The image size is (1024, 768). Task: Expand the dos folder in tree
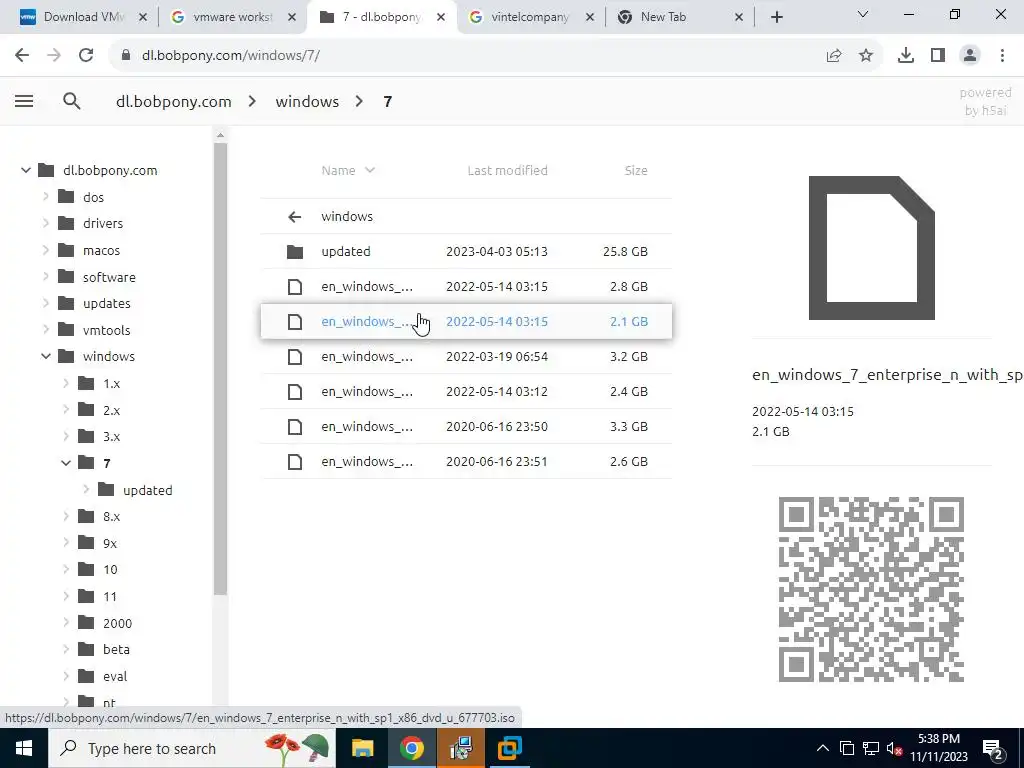(x=46, y=197)
